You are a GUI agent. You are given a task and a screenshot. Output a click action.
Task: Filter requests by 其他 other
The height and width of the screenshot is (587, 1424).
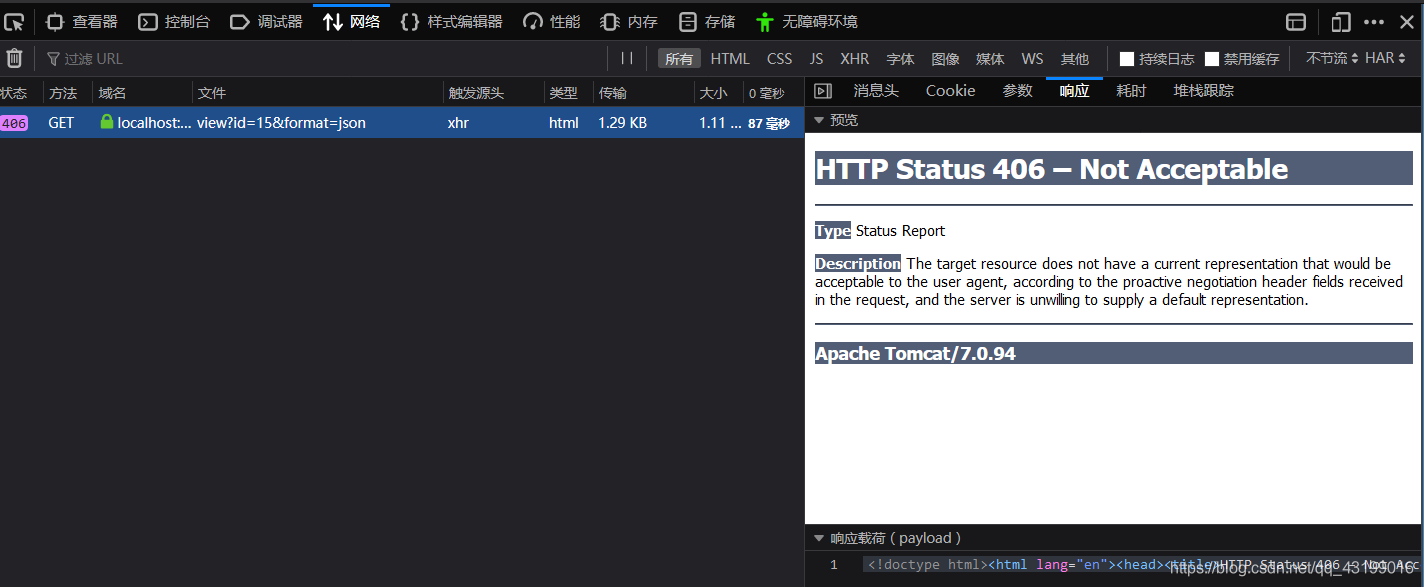tap(1075, 59)
